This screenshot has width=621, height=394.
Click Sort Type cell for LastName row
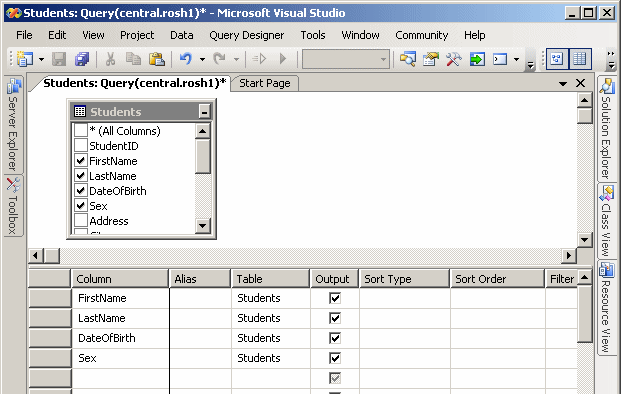click(x=405, y=318)
